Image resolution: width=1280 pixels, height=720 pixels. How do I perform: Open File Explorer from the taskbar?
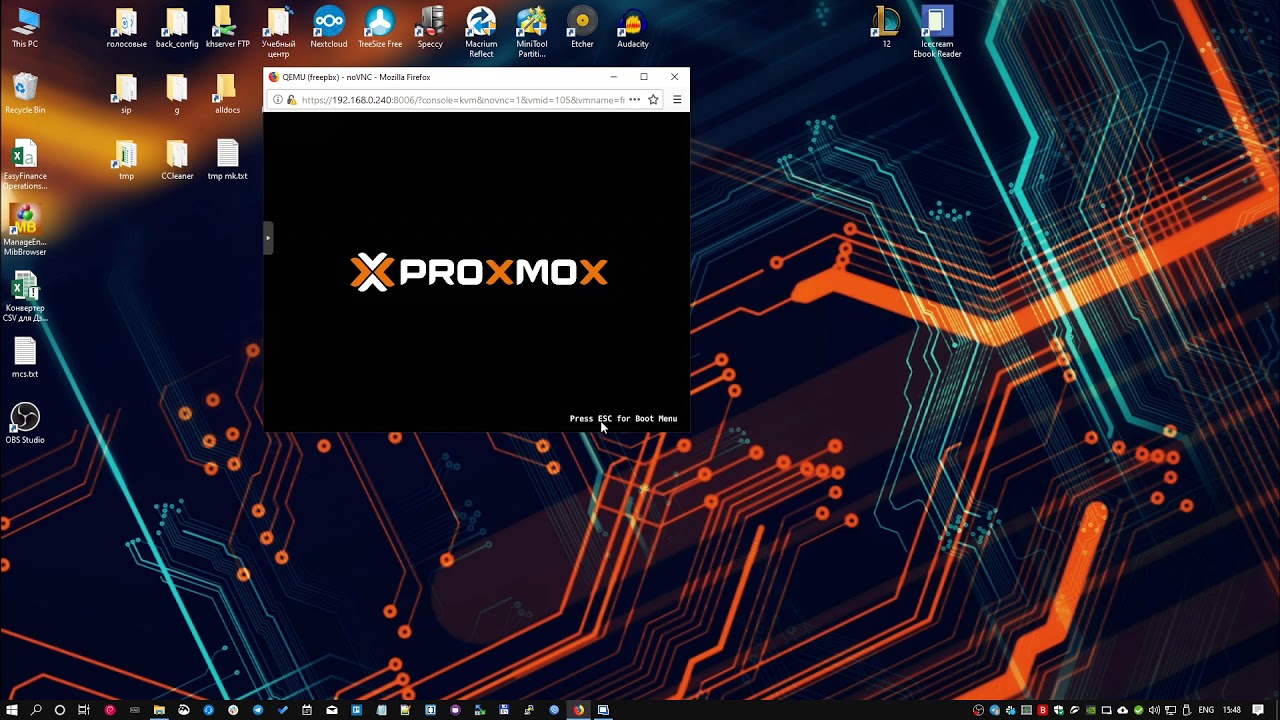(159, 710)
